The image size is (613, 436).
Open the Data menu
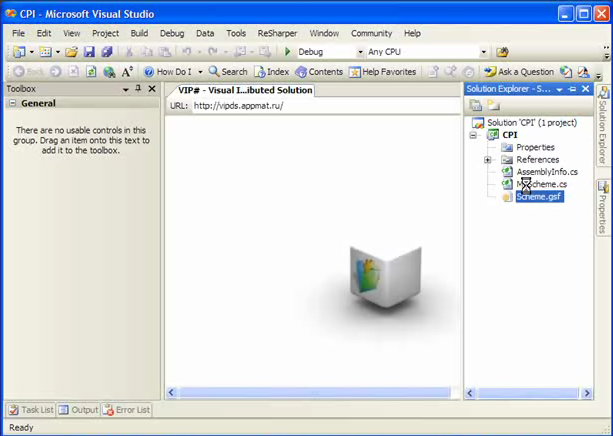205,33
